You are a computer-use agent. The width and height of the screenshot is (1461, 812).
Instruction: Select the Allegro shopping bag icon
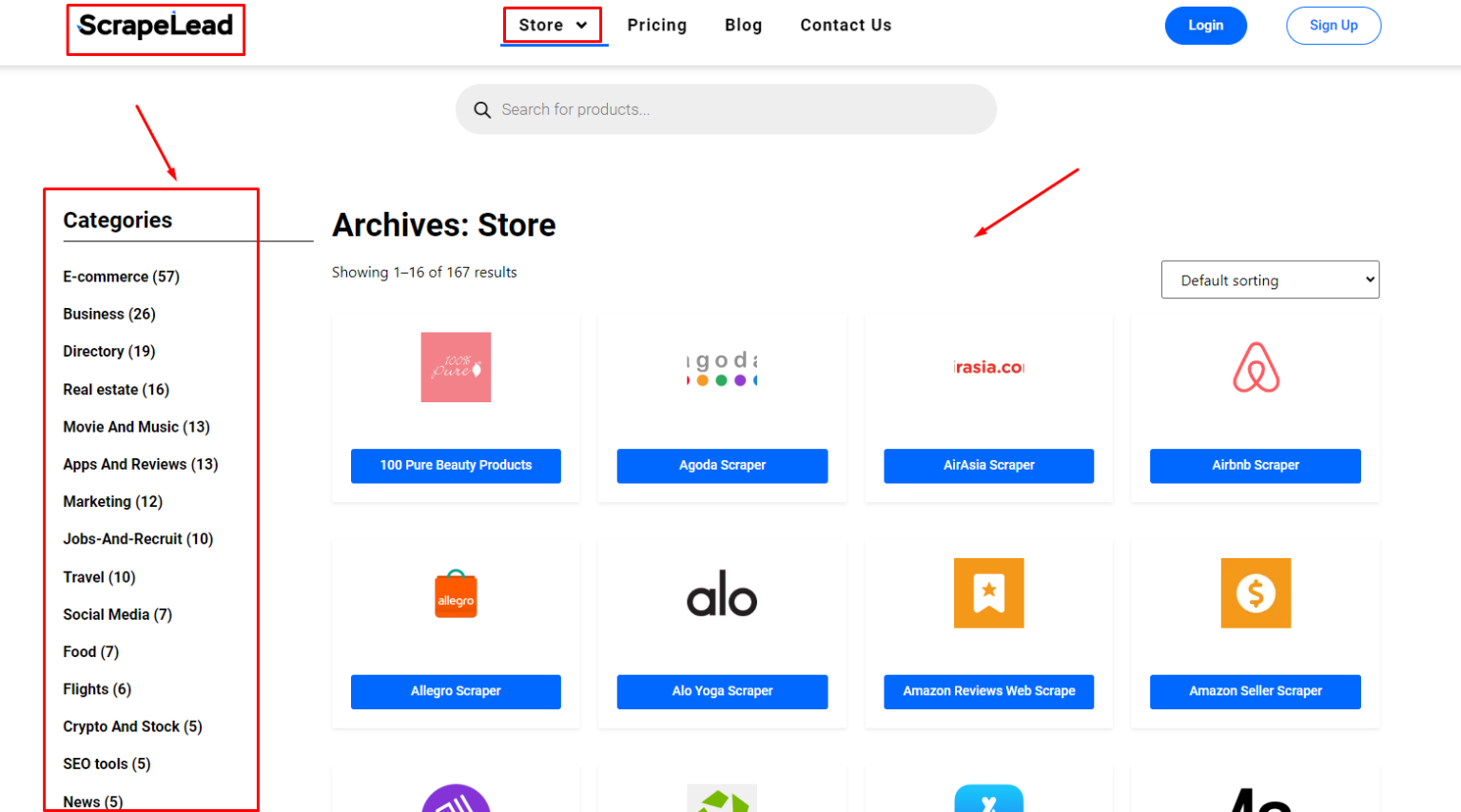[456, 593]
